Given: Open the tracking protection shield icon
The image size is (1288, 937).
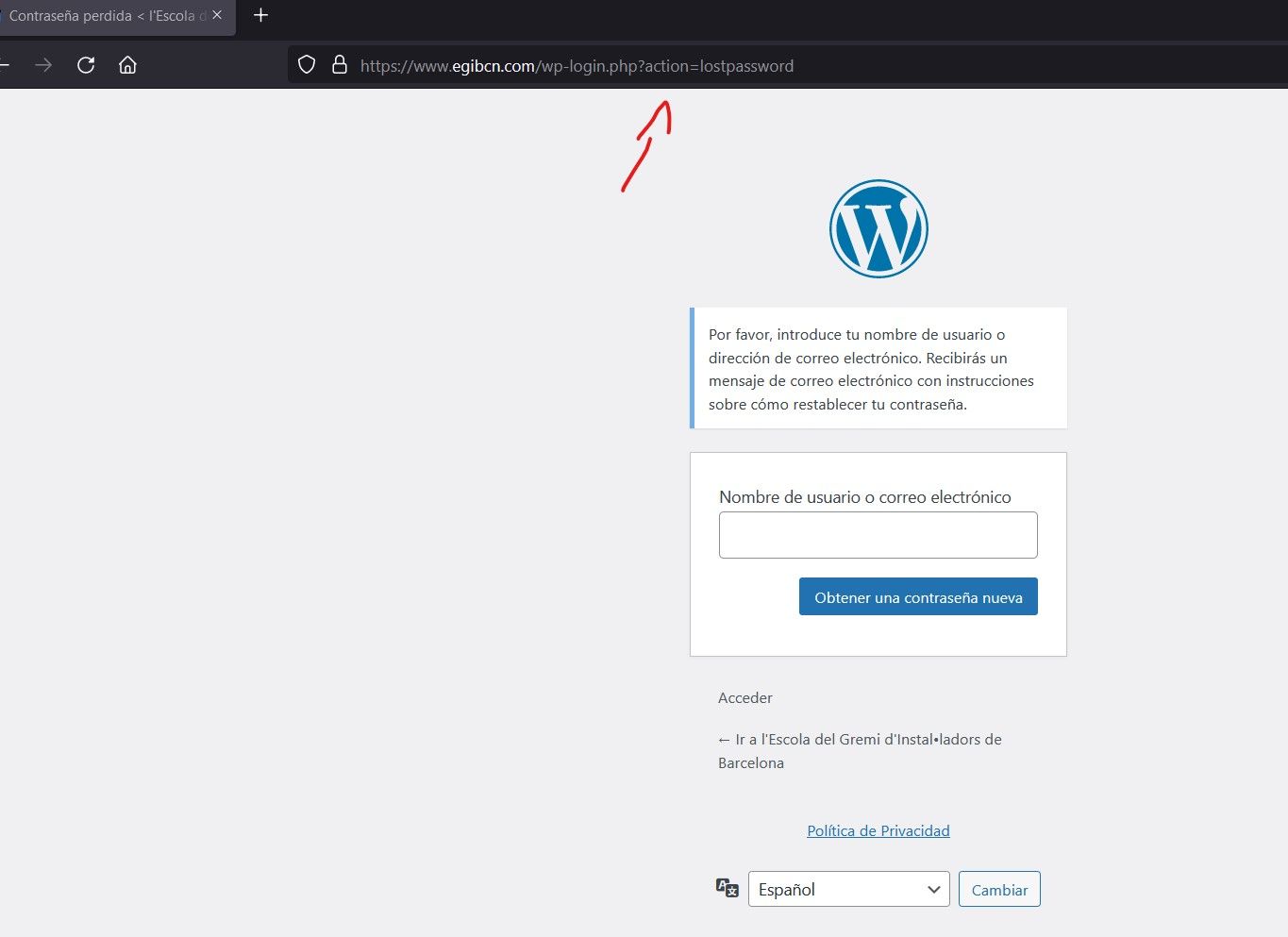Looking at the screenshot, I should [x=307, y=65].
